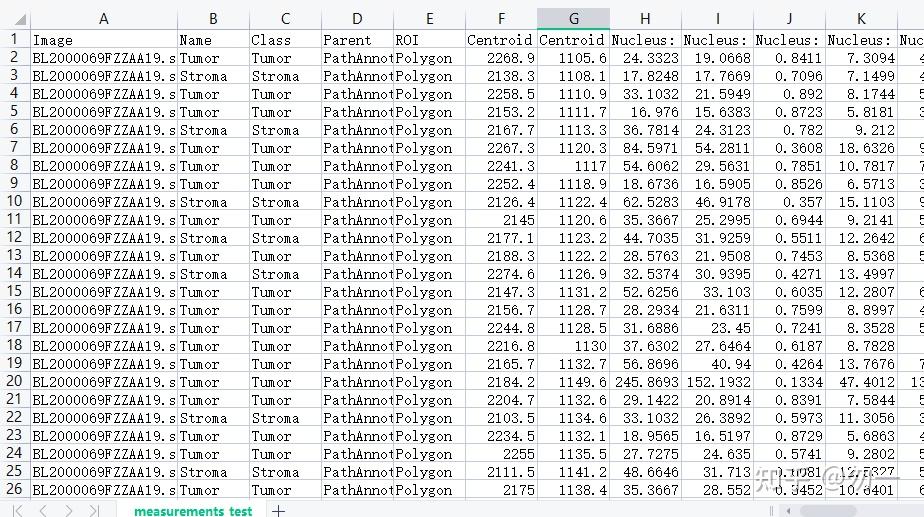The image size is (924, 517).
Task: Select the cell with value 0.892
Action: click(x=790, y=94)
